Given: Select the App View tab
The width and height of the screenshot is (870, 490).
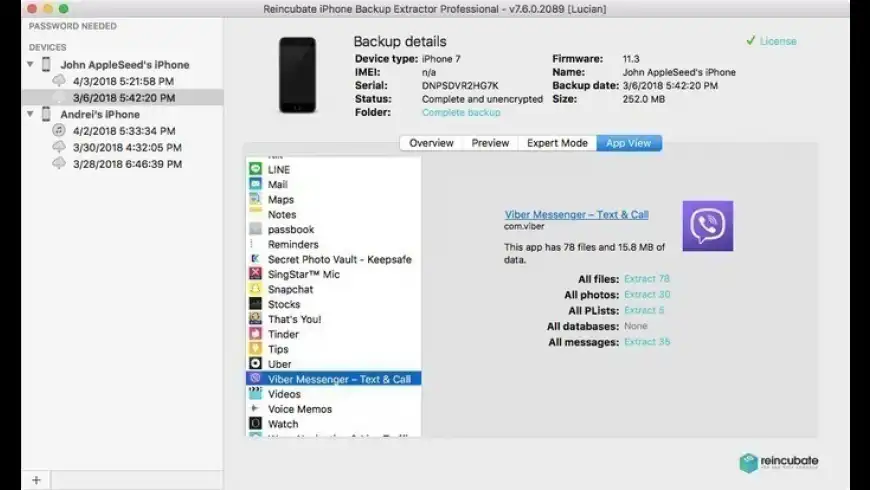Looking at the screenshot, I should tap(629, 143).
